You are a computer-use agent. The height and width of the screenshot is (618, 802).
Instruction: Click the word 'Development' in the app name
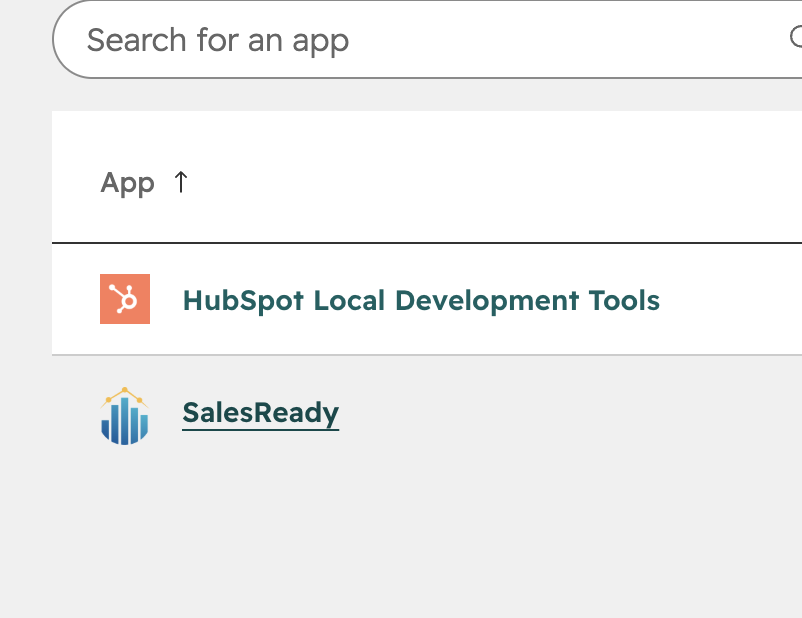click(487, 300)
